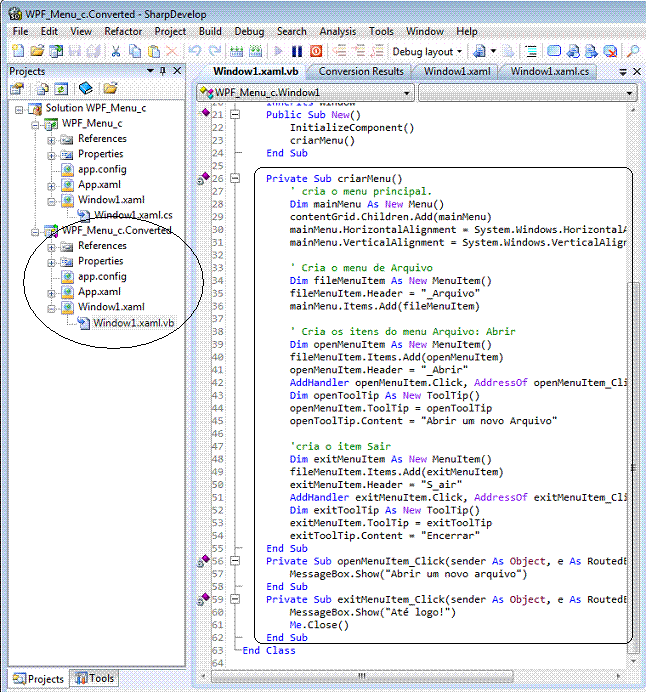
Task: Click the Find magnifier icon in toolbar
Action: coord(633,51)
